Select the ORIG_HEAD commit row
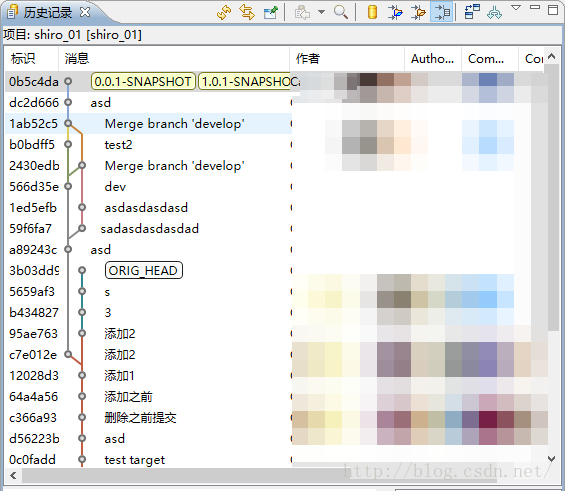Screen dimensions: 565x491 pos(148,271)
